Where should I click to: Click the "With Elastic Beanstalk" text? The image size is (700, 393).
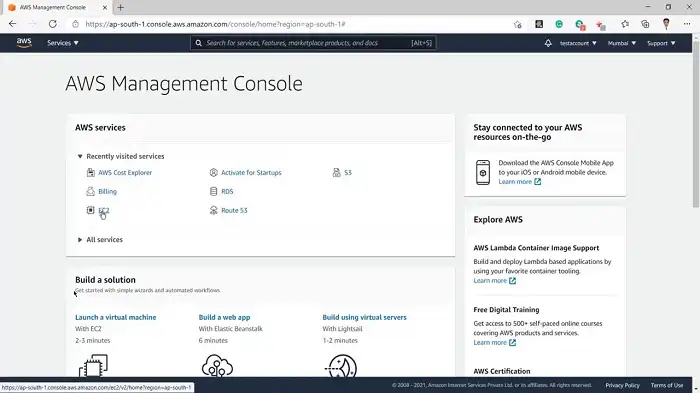[x=230, y=329]
